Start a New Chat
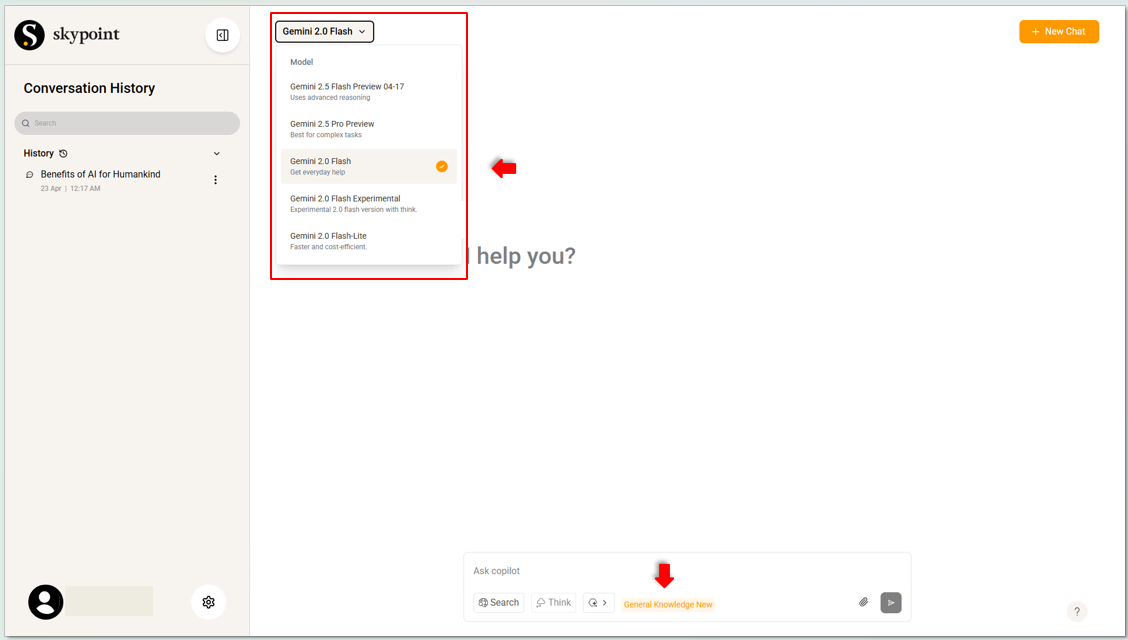 pos(1058,32)
